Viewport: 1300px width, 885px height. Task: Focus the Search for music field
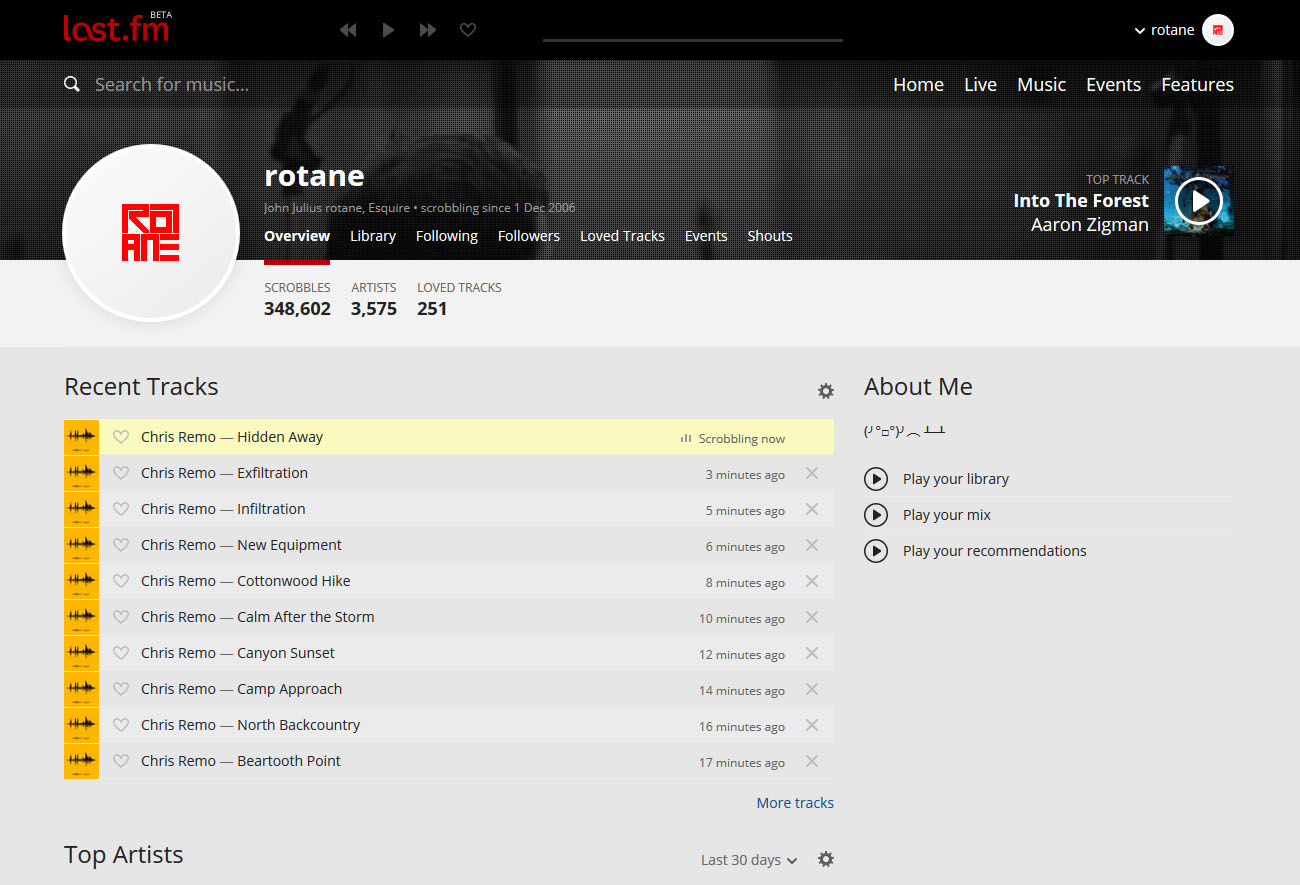[172, 85]
